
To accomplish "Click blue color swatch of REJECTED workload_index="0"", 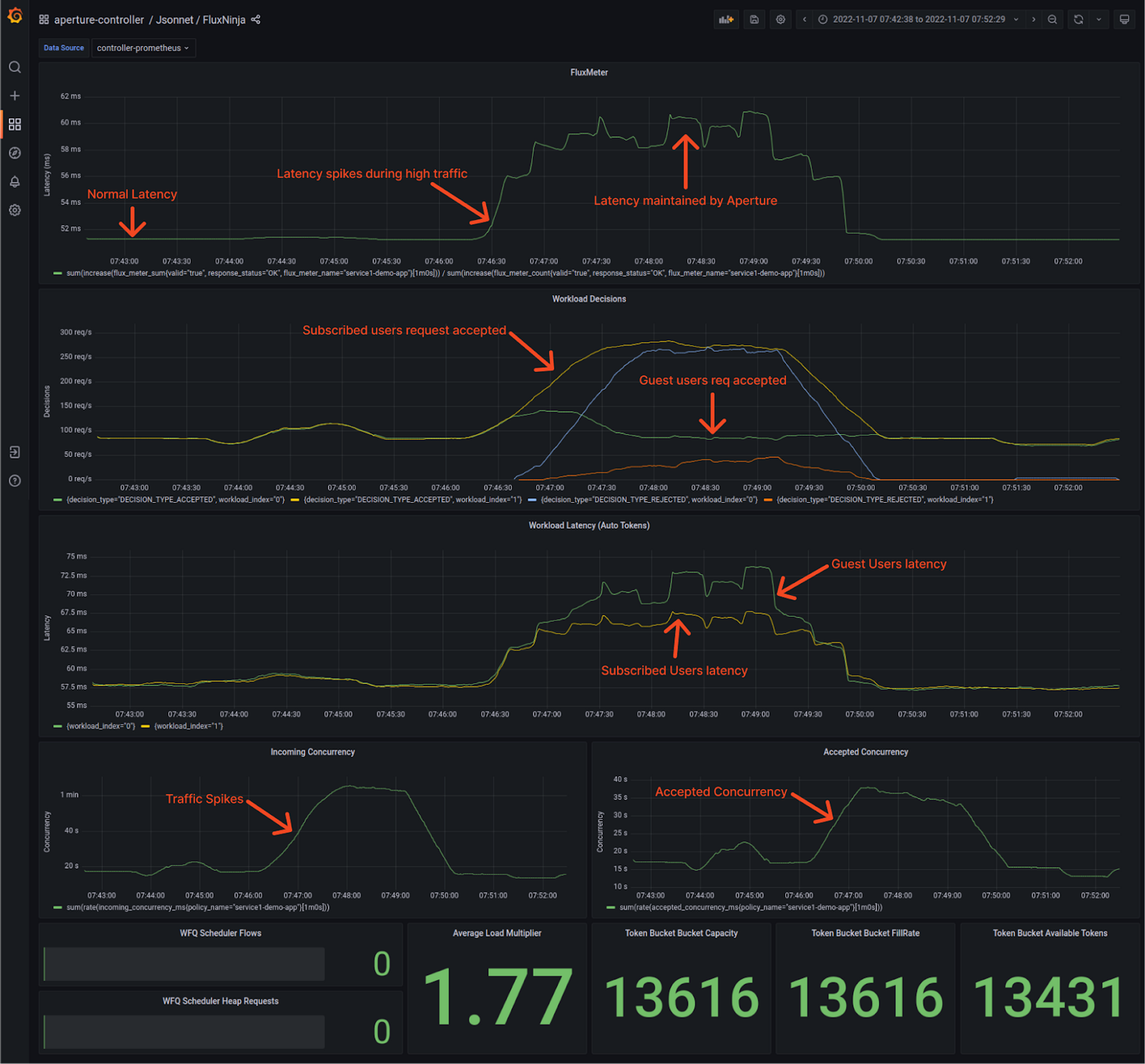I will pyautogui.click(x=532, y=500).
